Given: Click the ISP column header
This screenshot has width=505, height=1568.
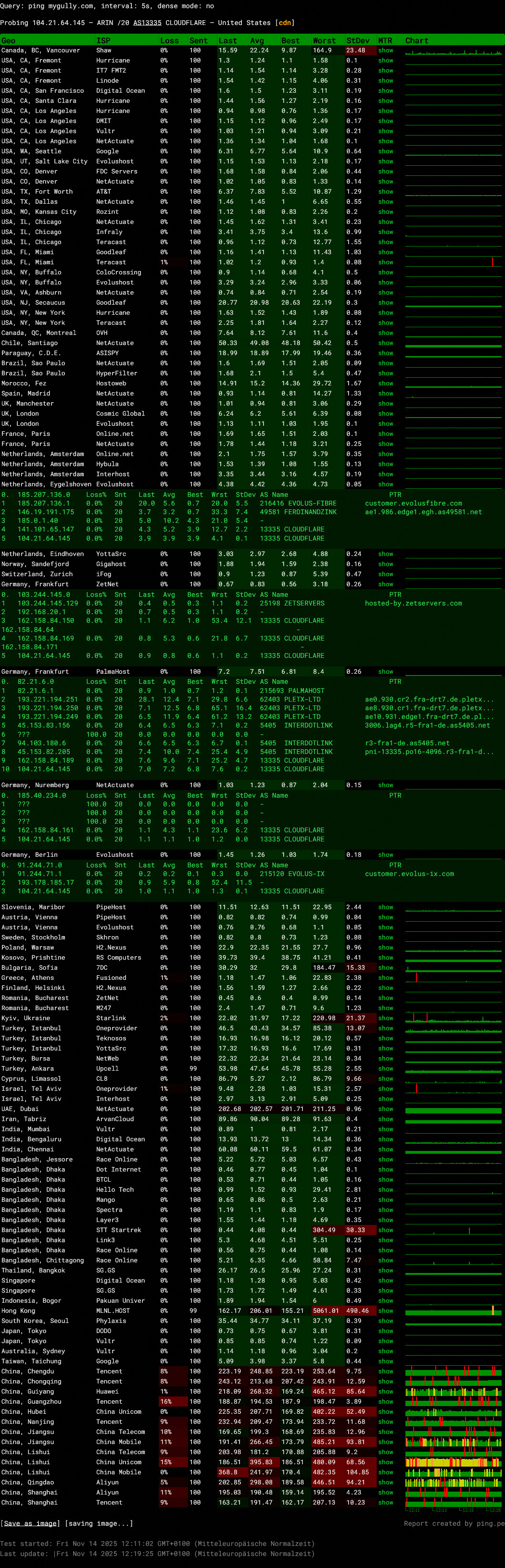Looking at the screenshot, I should [103, 41].
